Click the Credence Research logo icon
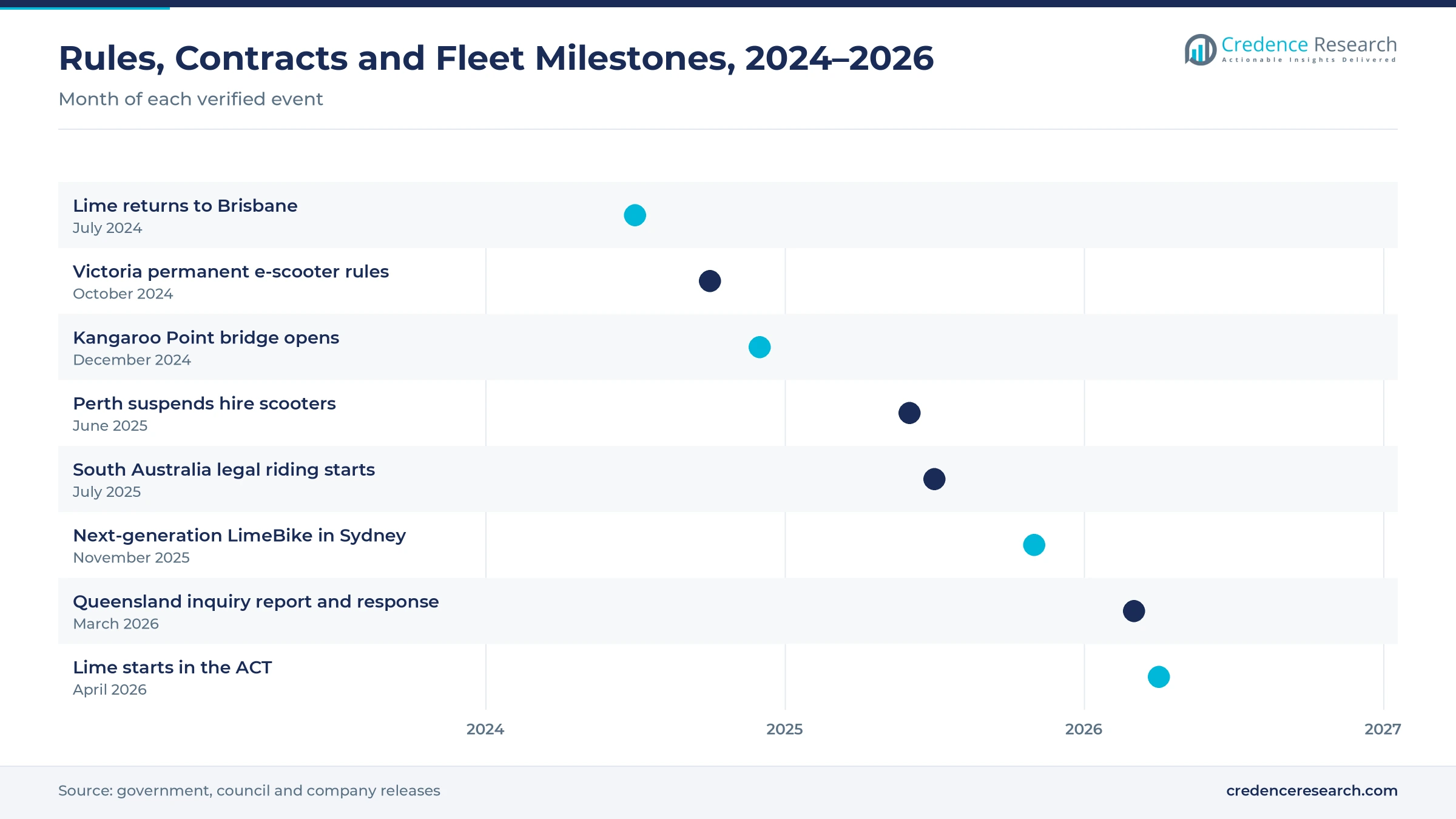1456x819 pixels. click(x=1201, y=50)
